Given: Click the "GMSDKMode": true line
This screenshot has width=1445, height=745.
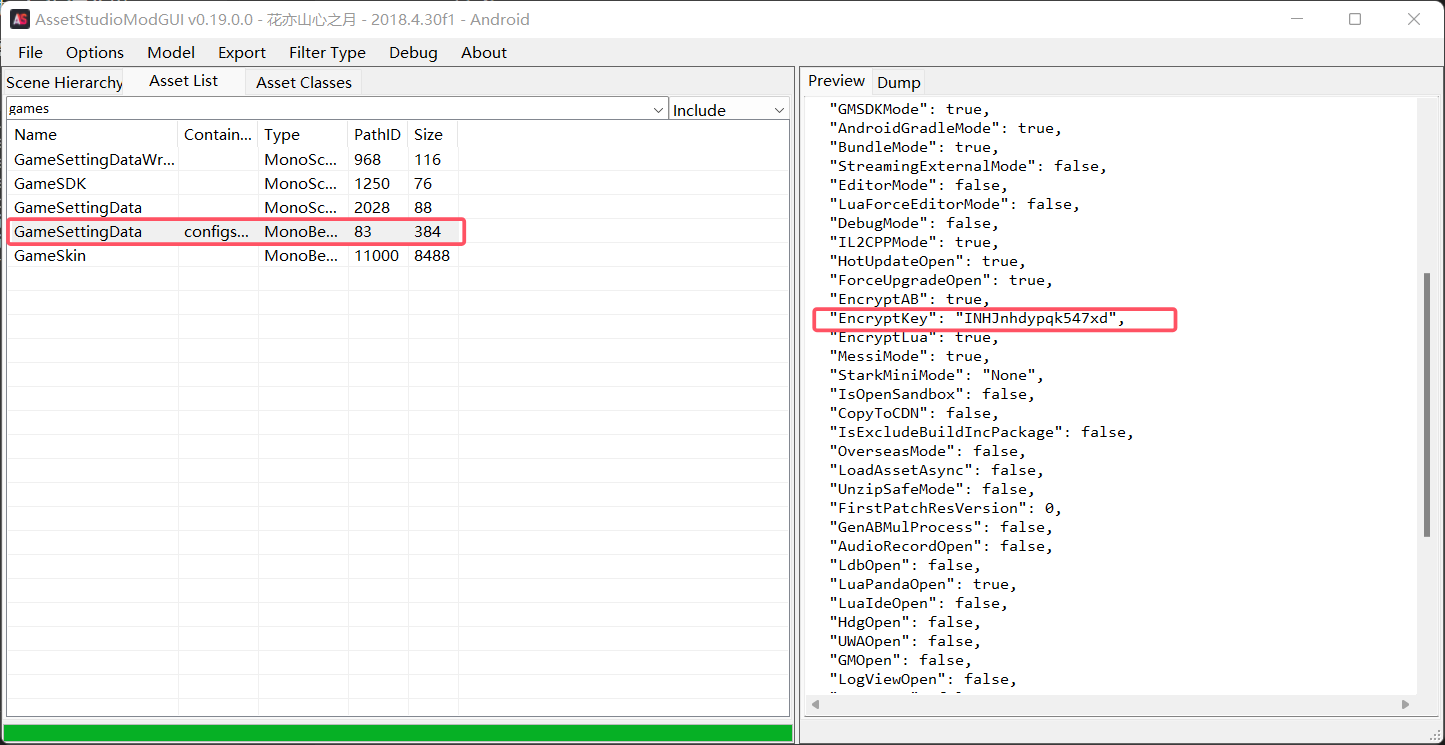Looking at the screenshot, I should coord(909,110).
